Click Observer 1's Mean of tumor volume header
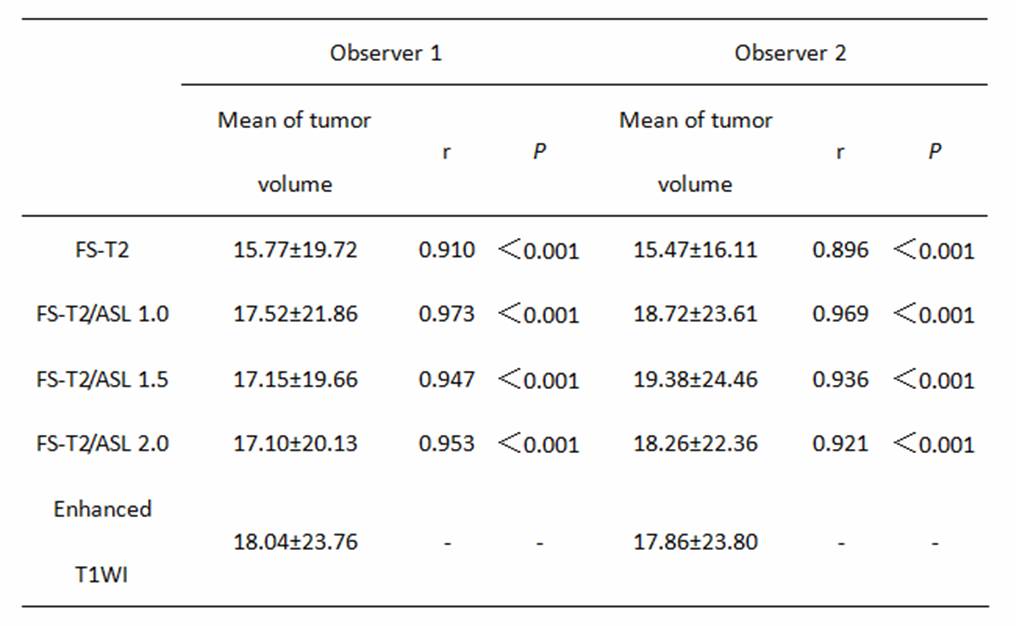Image resolution: width=1016 pixels, height=626 pixels. pos(295,152)
